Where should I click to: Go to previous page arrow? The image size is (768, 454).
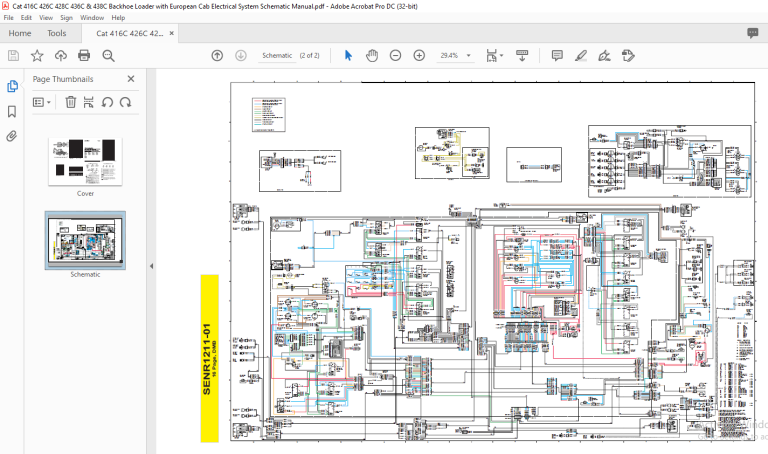point(217,55)
